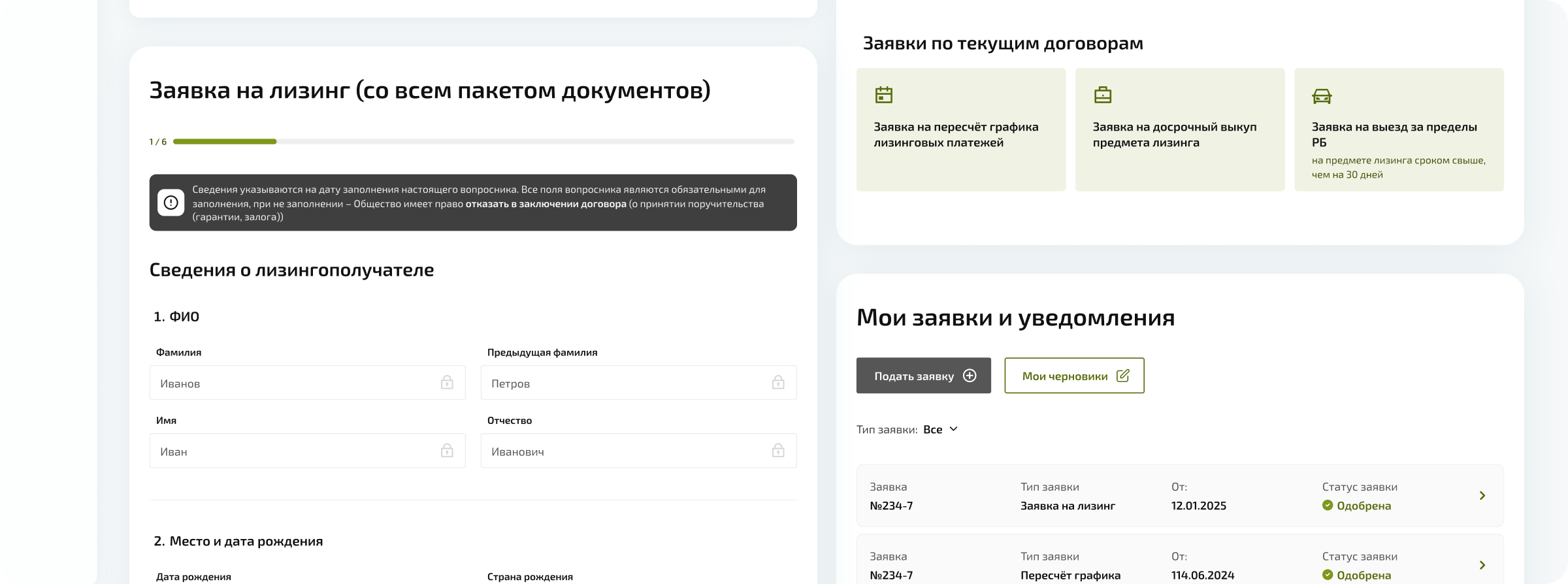Click lock icon in Предыдущая фамилия field

pyautogui.click(x=778, y=382)
